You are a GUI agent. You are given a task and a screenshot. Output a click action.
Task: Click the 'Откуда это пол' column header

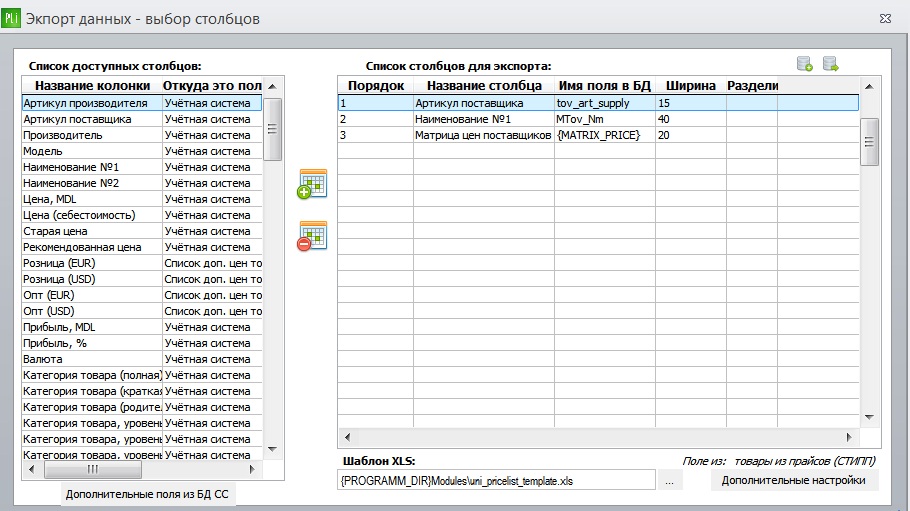tap(212, 85)
